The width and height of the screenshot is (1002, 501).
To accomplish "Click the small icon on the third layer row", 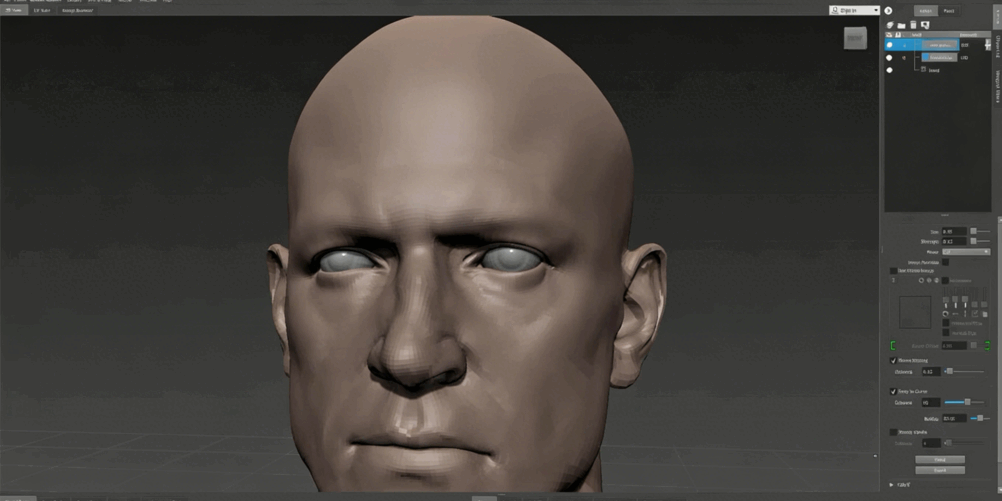I will [923, 69].
